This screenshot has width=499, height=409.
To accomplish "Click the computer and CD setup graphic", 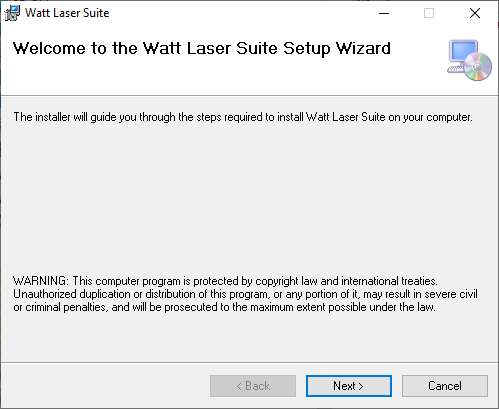I will [x=469, y=60].
